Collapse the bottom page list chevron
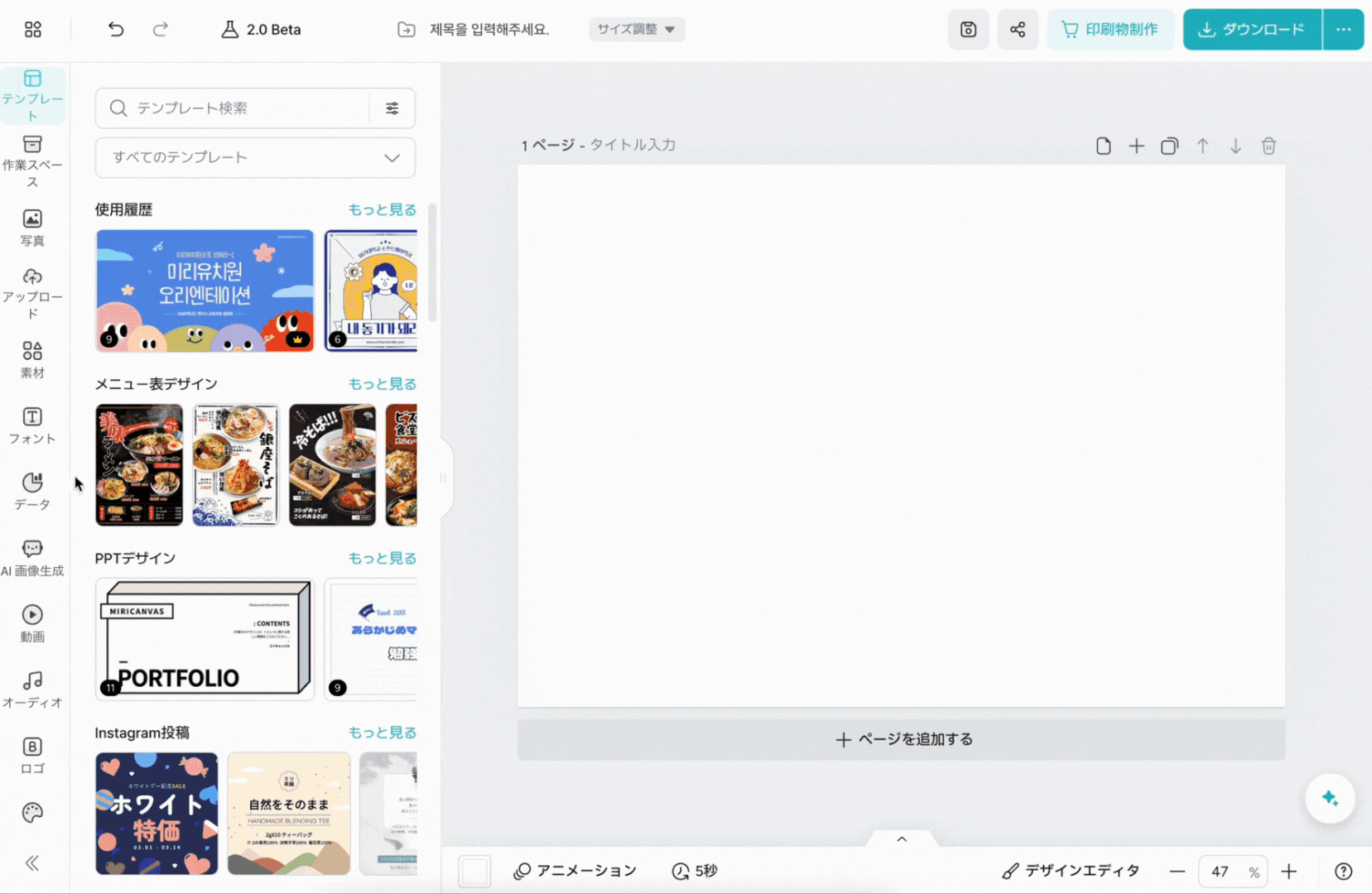 (901, 839)
